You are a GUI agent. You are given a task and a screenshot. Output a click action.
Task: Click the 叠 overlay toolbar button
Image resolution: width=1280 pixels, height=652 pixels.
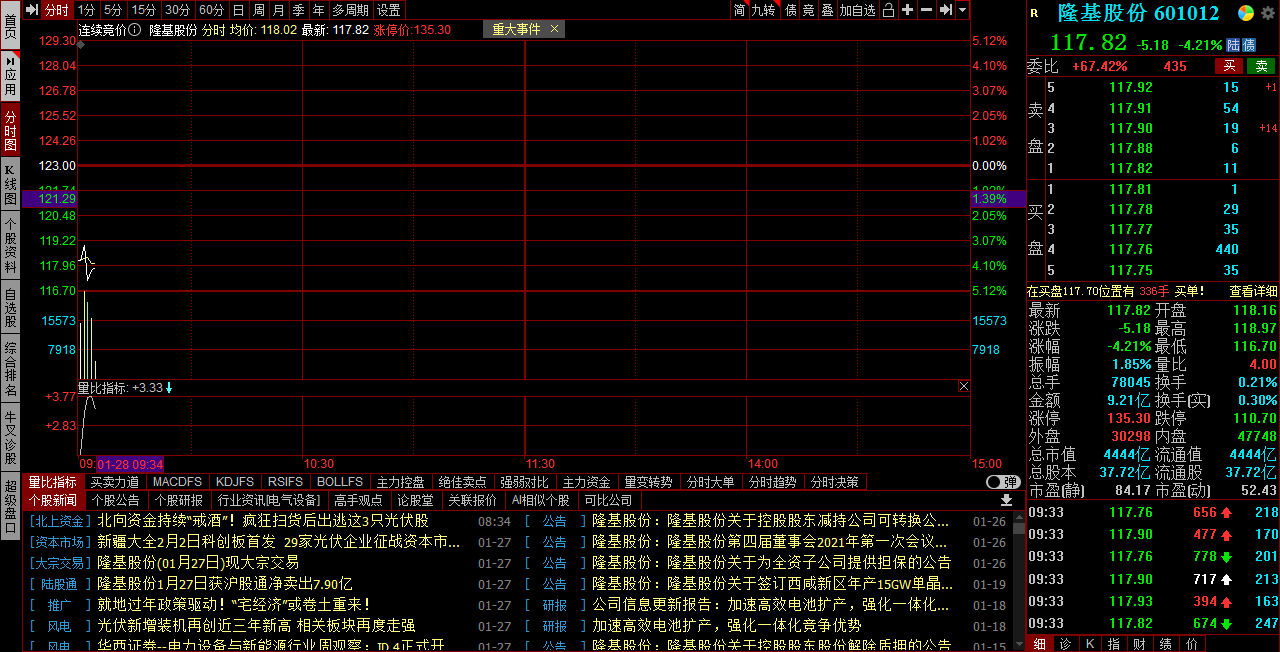[x=828, y=10]
